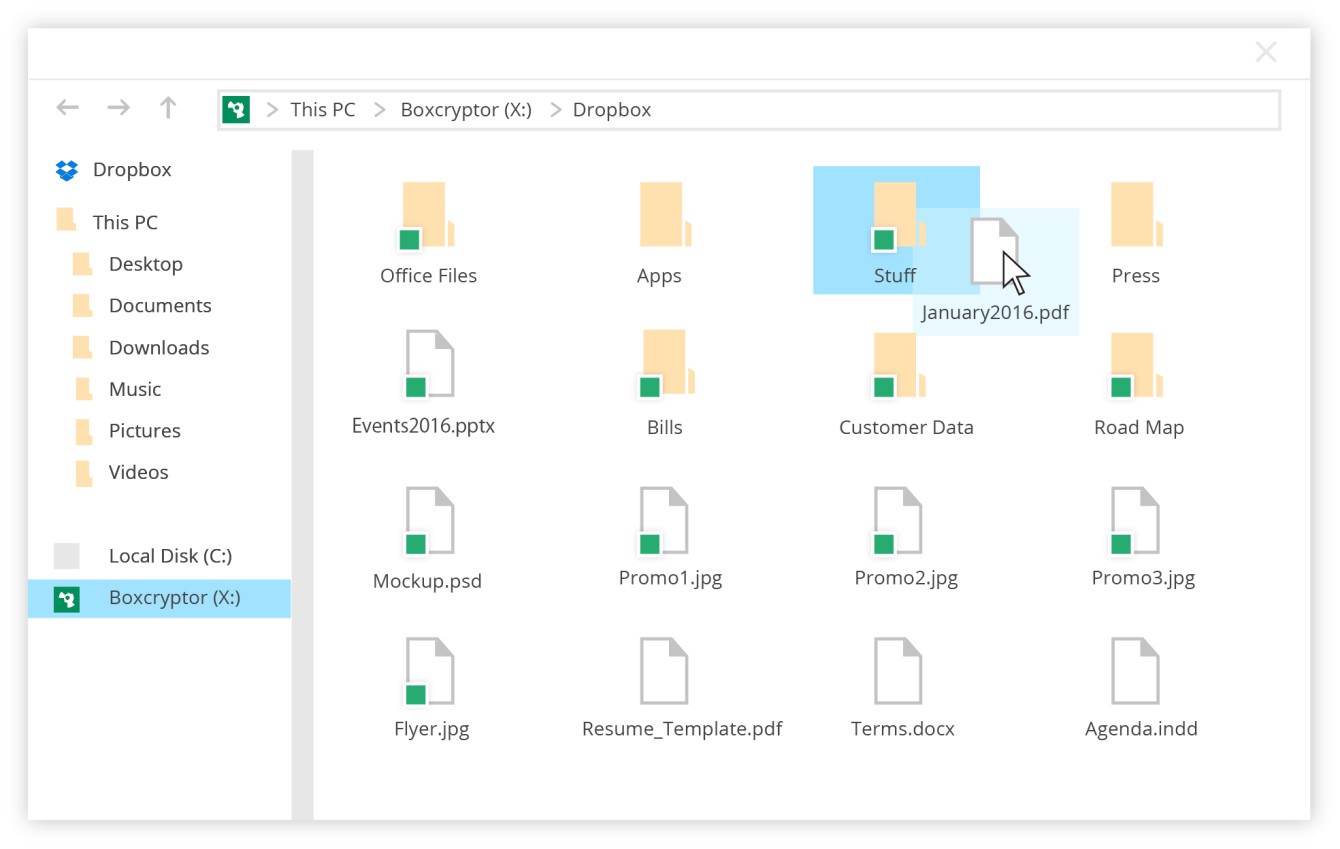1340x849 pixels.
Task: Select Local Disk (C:) in sidebar
Action: [169, 556]
